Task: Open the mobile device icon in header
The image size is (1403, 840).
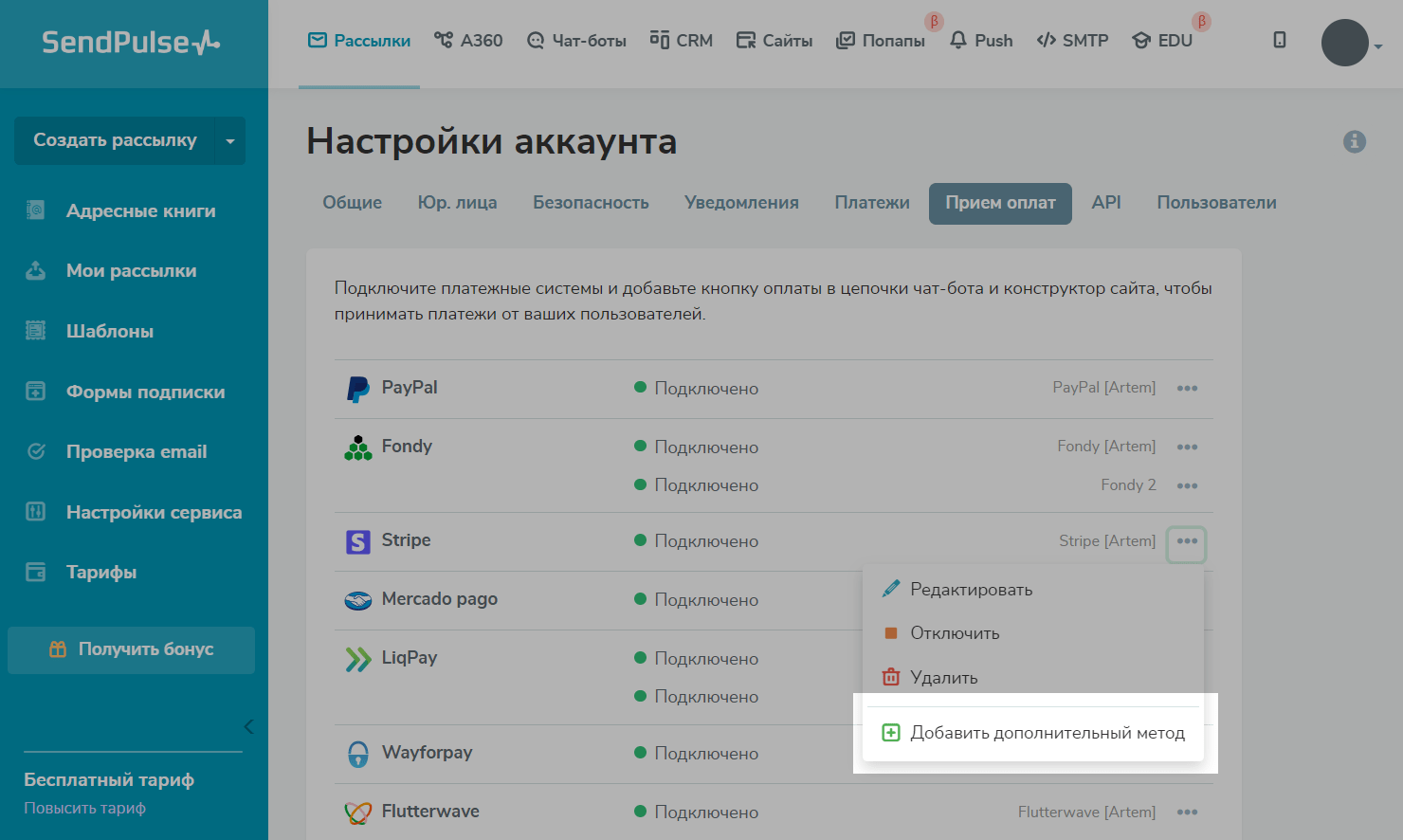Action: (x=1279, y=40)
